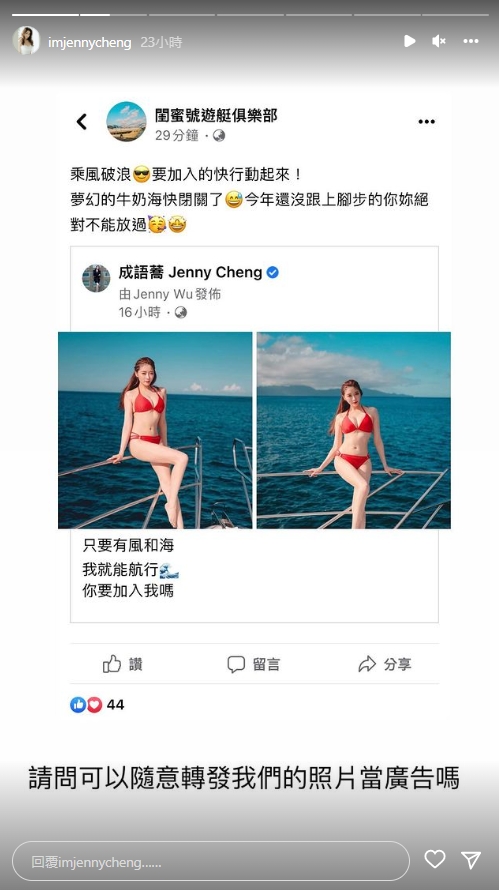Share the story via paper plane icon

[x=471, y=860]
